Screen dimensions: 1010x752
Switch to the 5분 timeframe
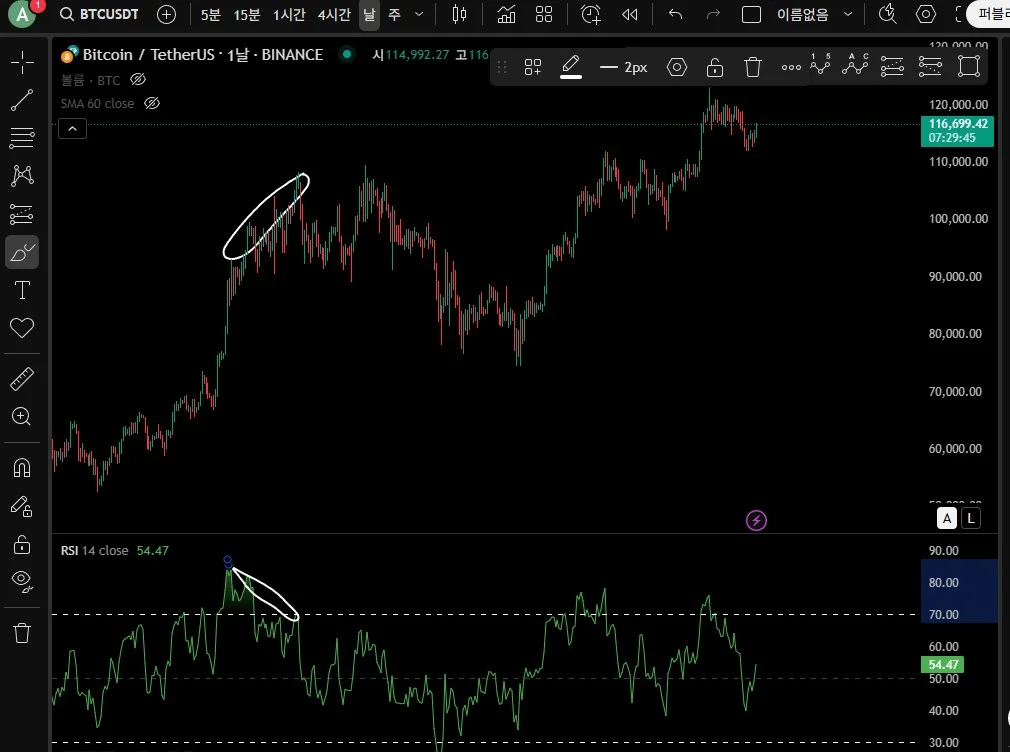click(211, 14)
